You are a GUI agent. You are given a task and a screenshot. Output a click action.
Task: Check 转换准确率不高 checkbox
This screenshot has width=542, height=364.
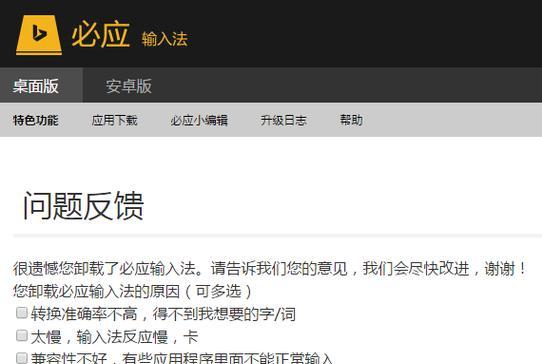point(22,313)
